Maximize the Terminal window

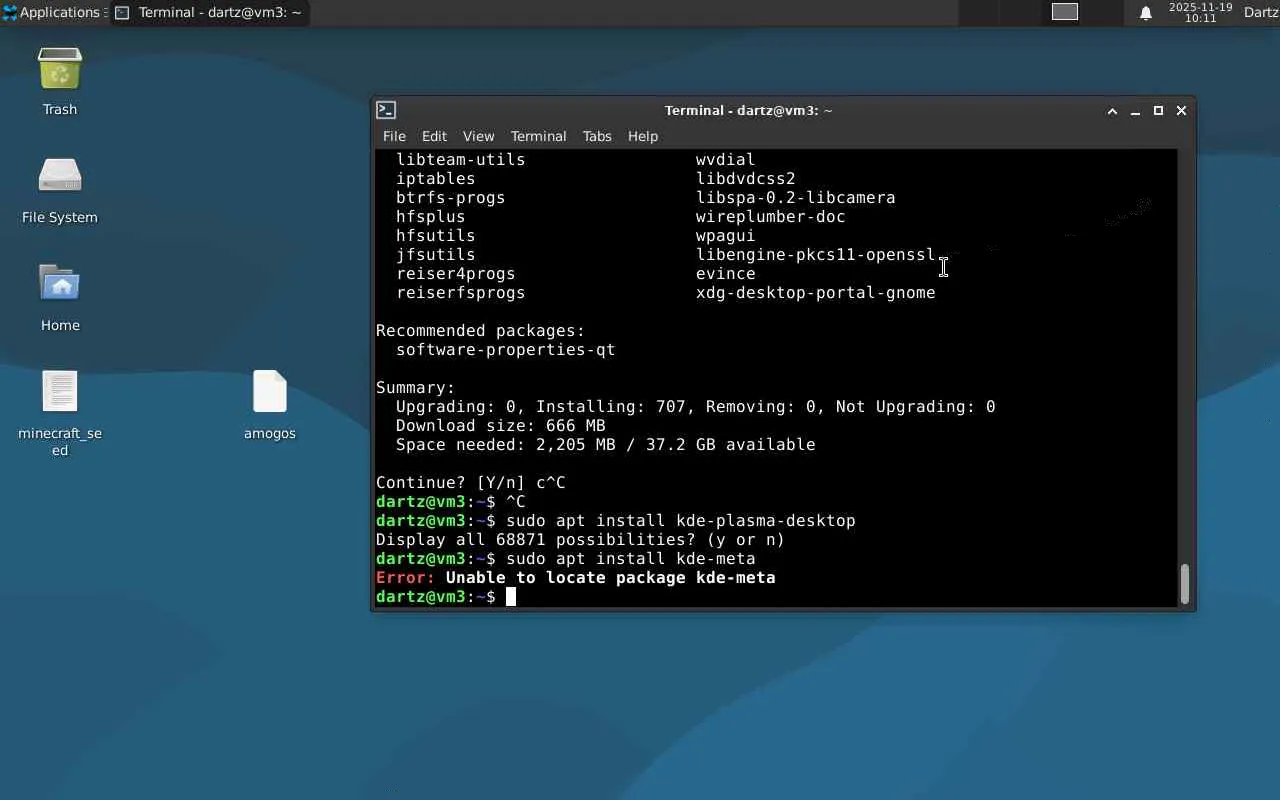point(1158,111)
